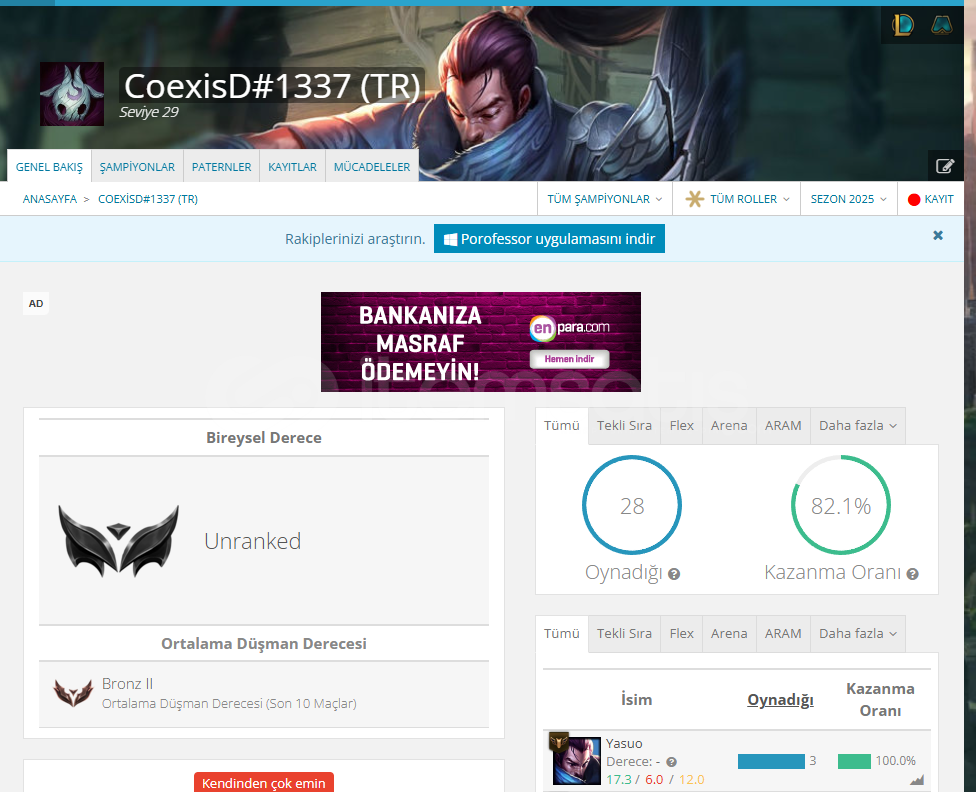Click the Bronz II rank emblem
Screen dimensions: 976x792
click(x=73, y=693)
